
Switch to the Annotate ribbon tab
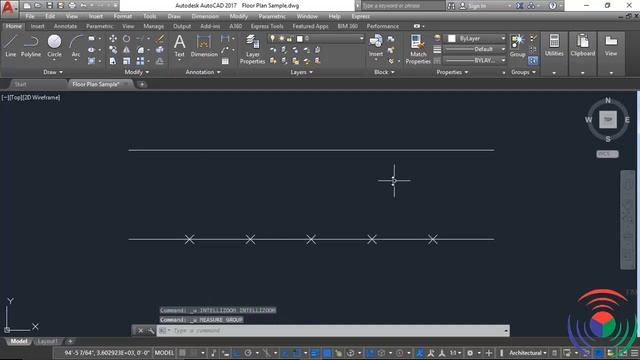[65, 26]
